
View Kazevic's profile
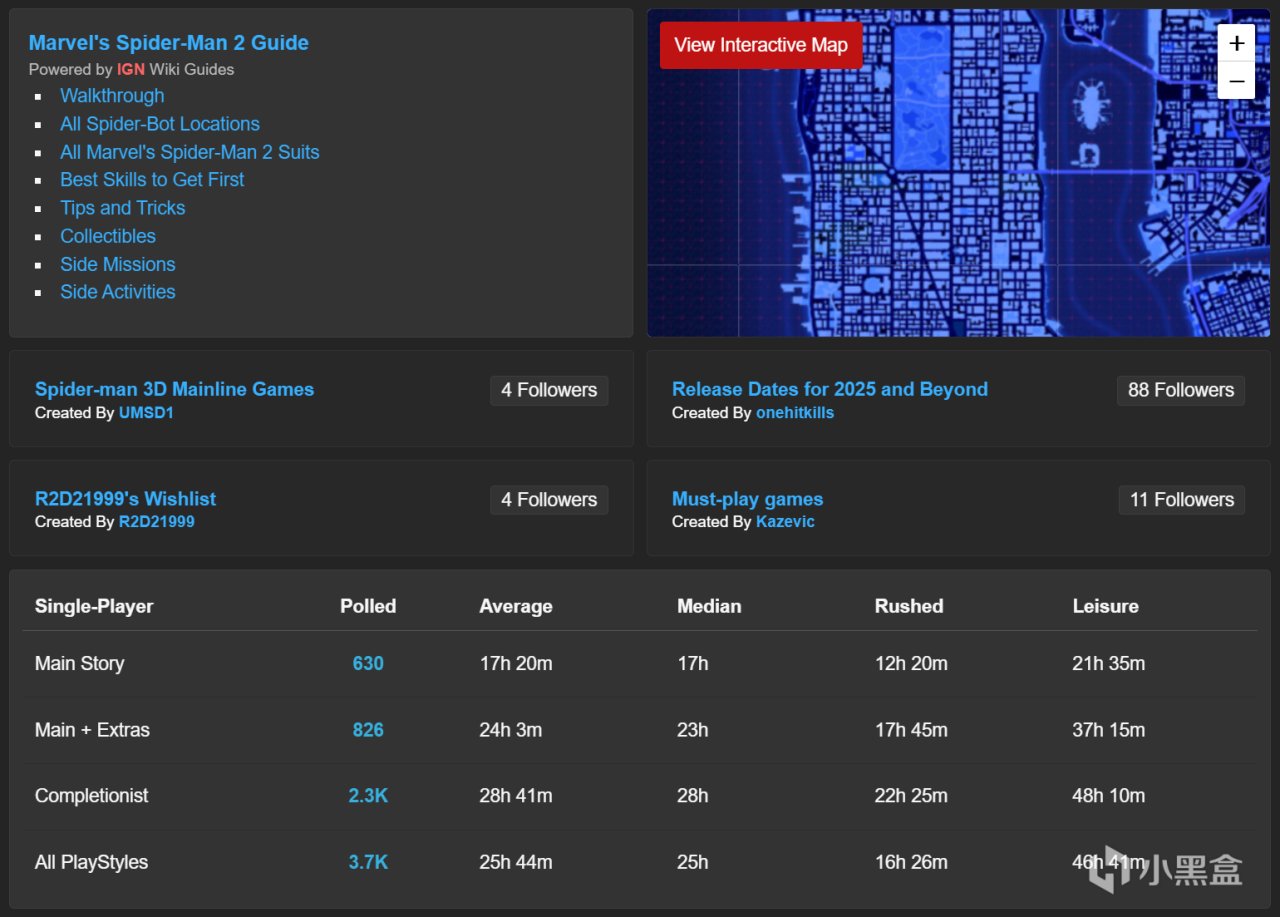(785, 522)
